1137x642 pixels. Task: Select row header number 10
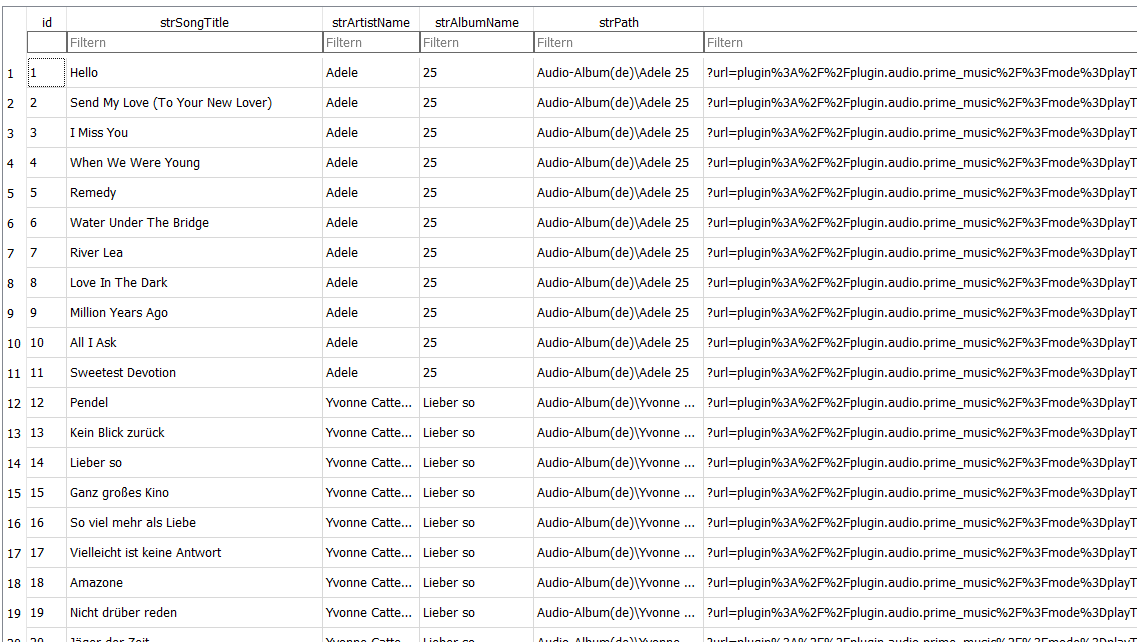14,343
